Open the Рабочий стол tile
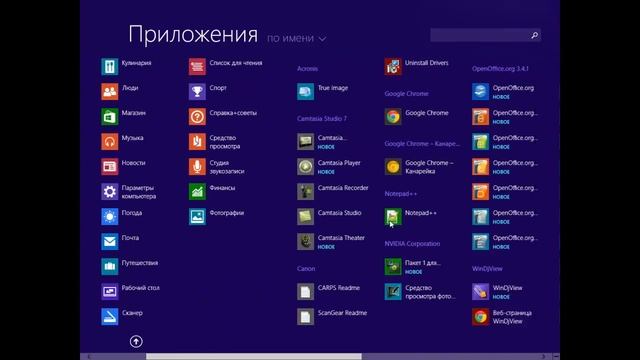640x360 pixels. click(109, 291)
